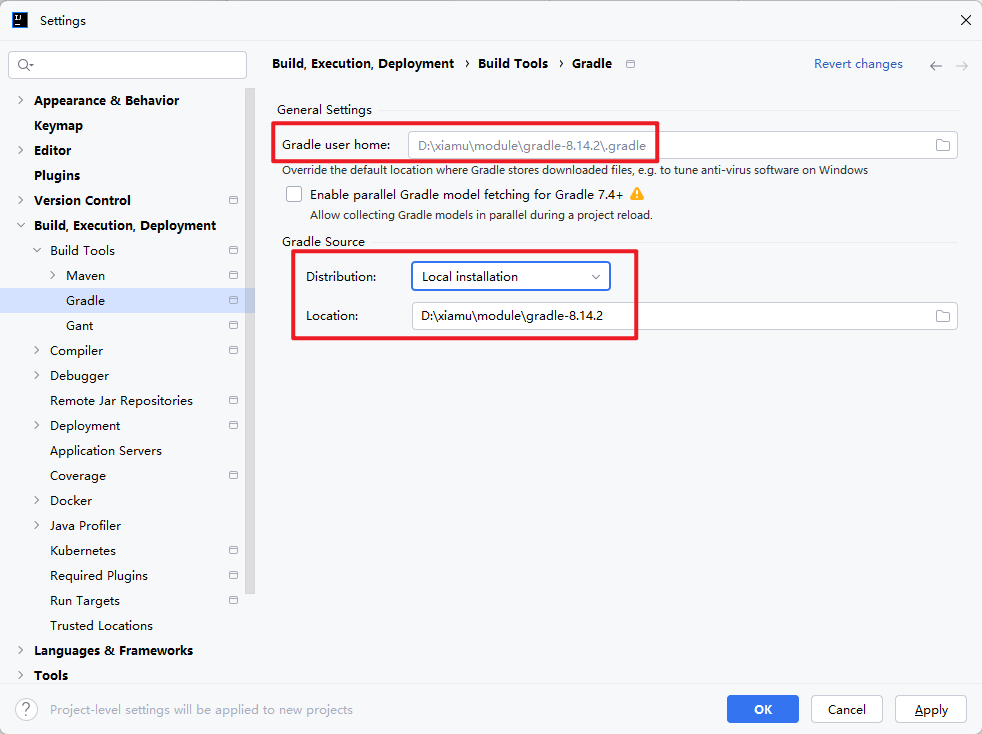The height and width of the screenshot is (734, 982).
Task: Click project-level icon on Compiler row
Action: click(x=234, y=351)
